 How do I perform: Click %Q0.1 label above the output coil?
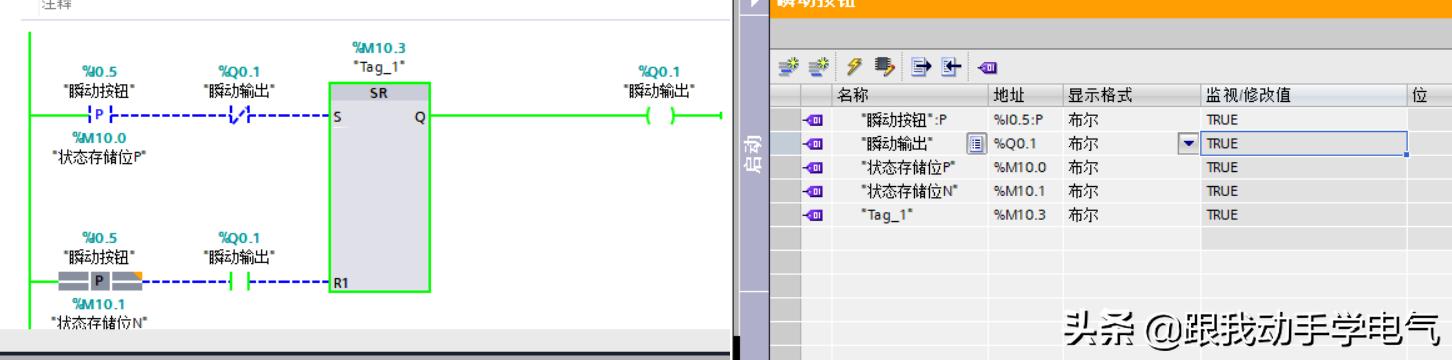point(659,72)
